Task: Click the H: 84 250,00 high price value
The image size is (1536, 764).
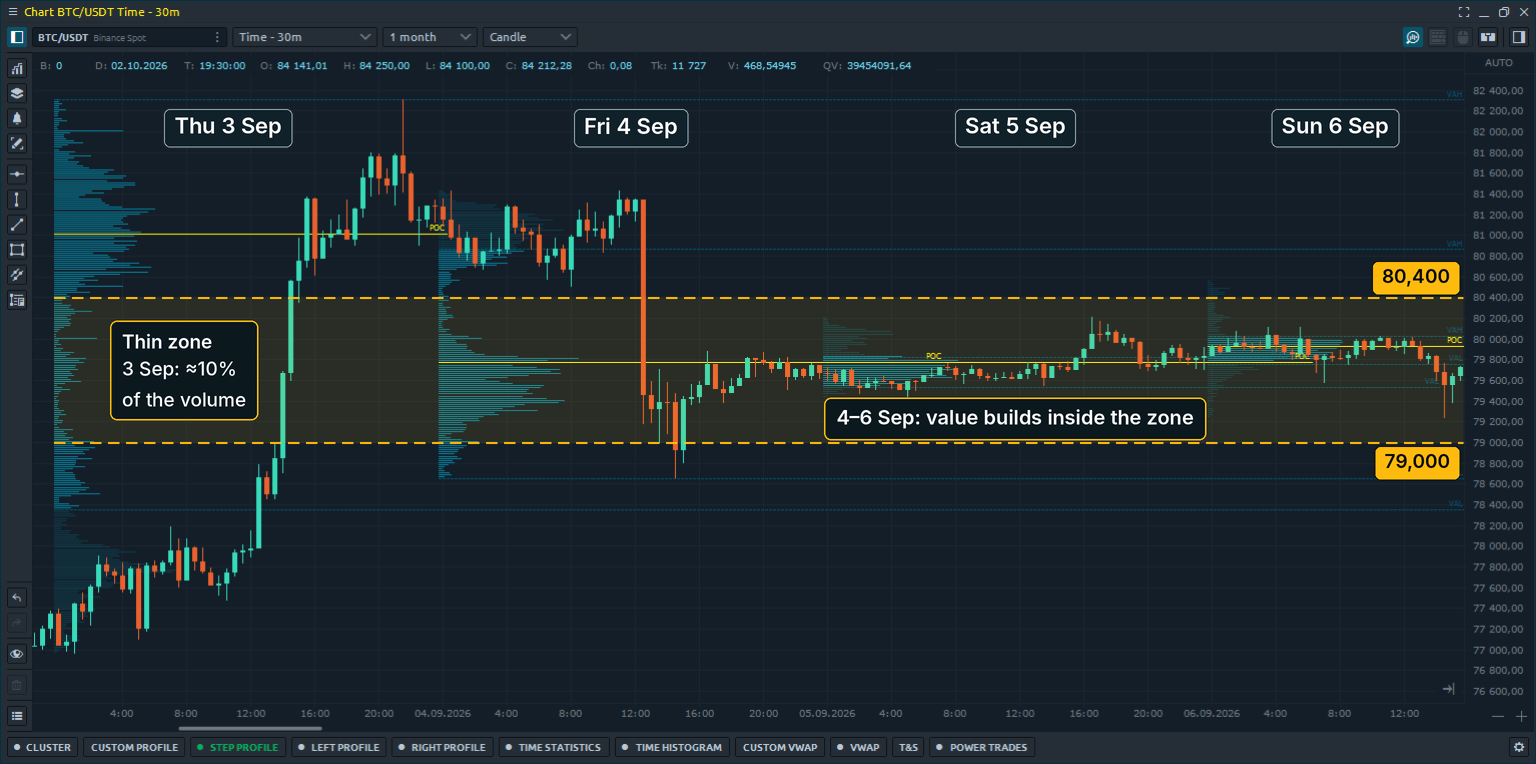Action: tap(376, 65)
